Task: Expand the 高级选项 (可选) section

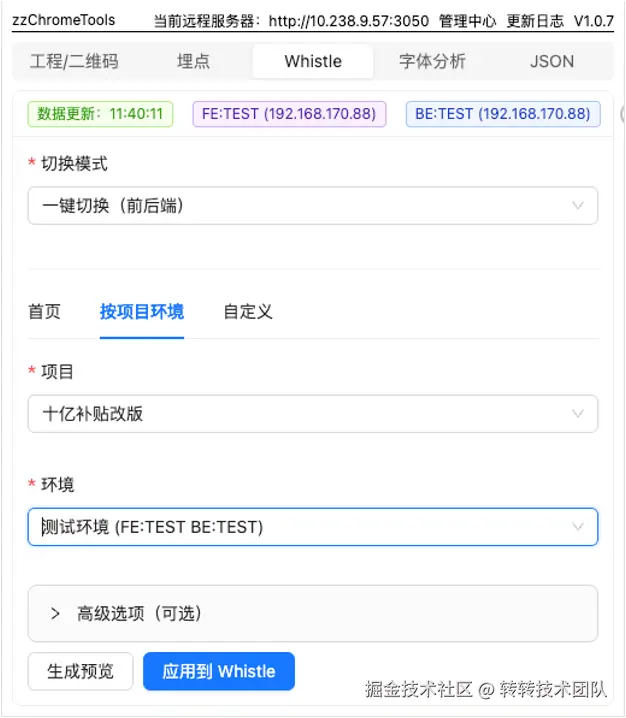Action: click(312, 613)
